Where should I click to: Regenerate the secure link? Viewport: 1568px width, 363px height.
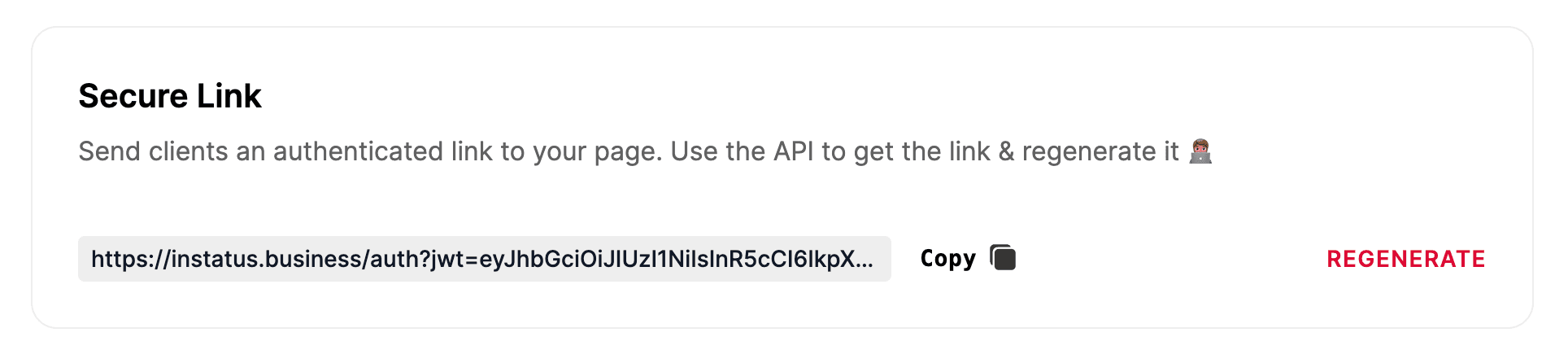click(x=1405, y=259)
